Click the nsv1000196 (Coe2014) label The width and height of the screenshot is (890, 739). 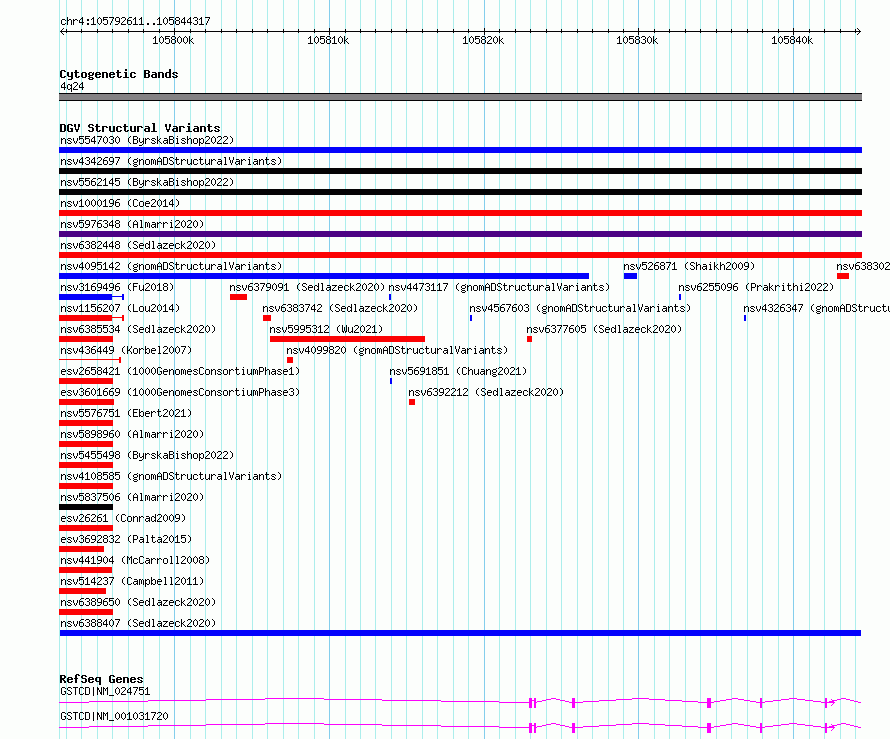[120, 203]
